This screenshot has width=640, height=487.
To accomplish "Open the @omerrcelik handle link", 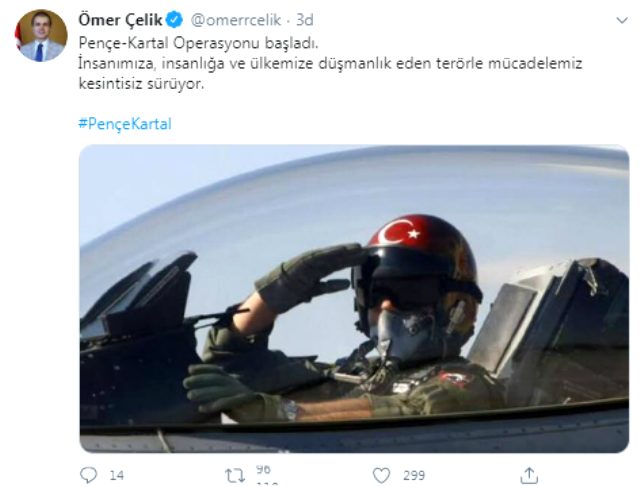I will pos(236,20).
